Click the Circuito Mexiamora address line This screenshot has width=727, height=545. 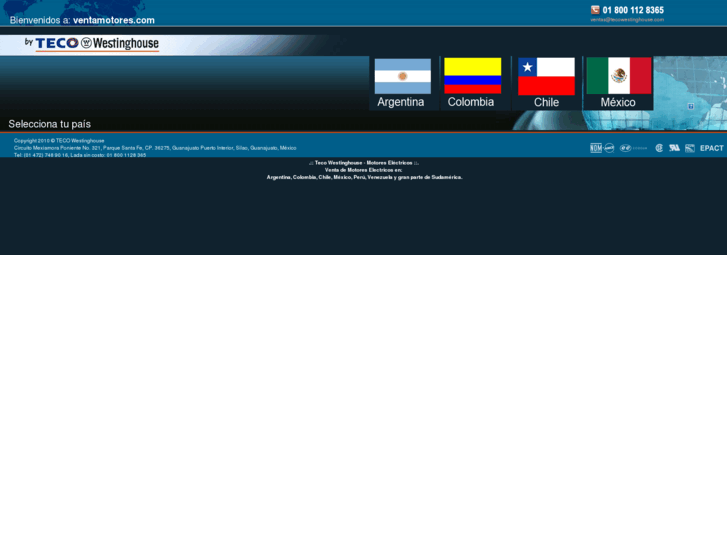(155, 148)
